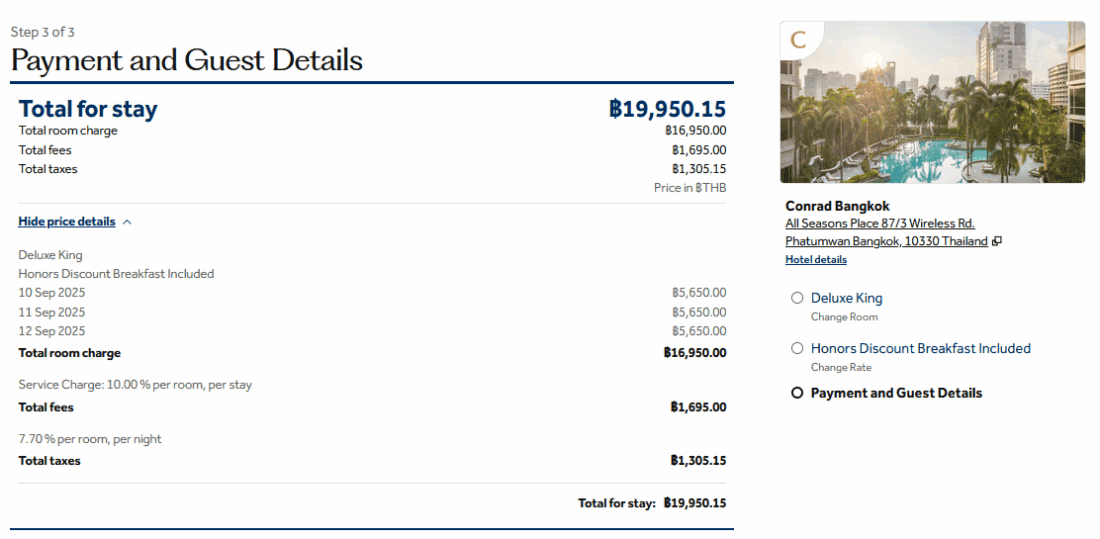Click Change Rate under the Honors rate
Viewport: 1100px width, 539px height.
click(x=841, y=367)
